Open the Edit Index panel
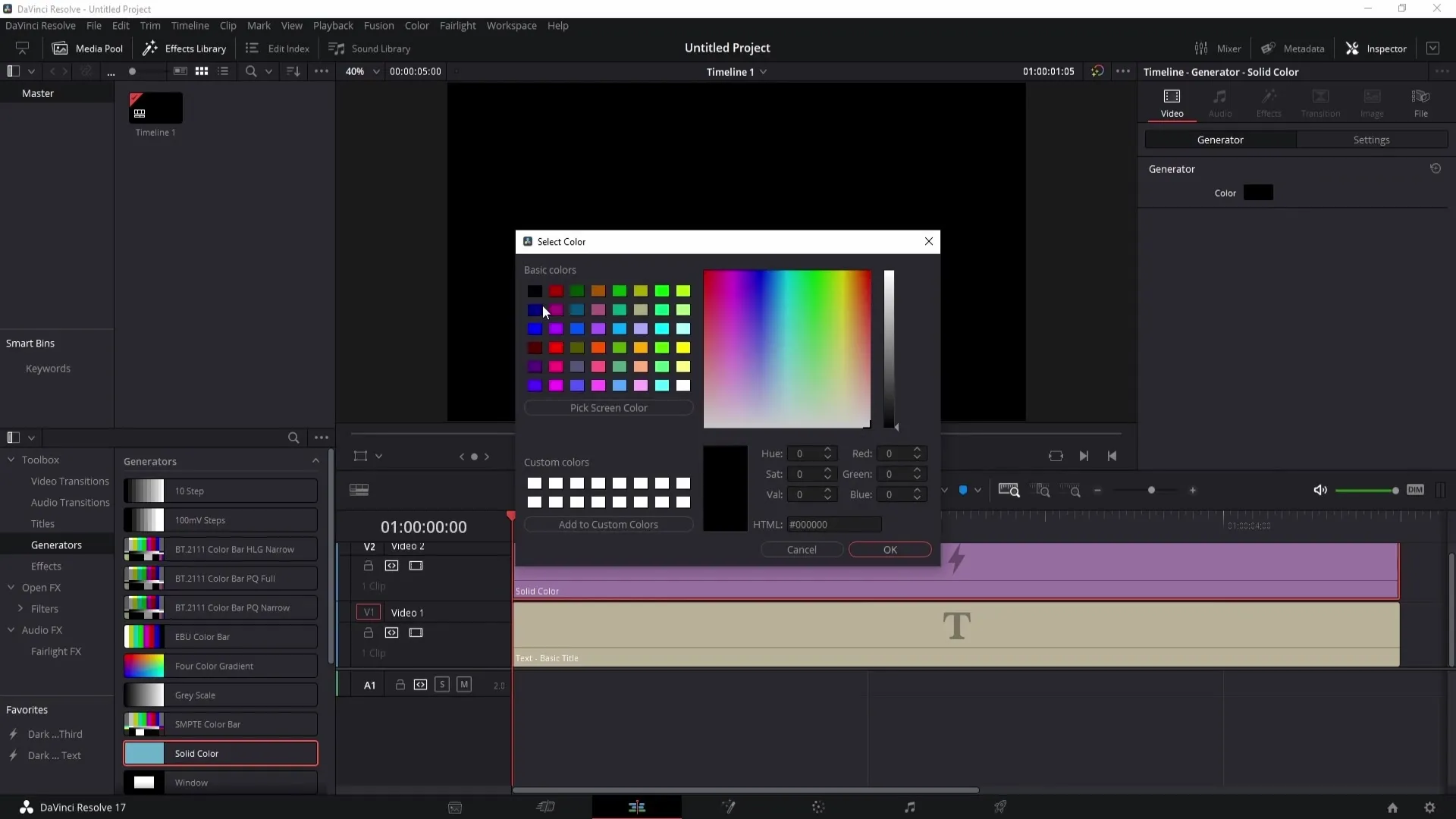 coord(278,49)
